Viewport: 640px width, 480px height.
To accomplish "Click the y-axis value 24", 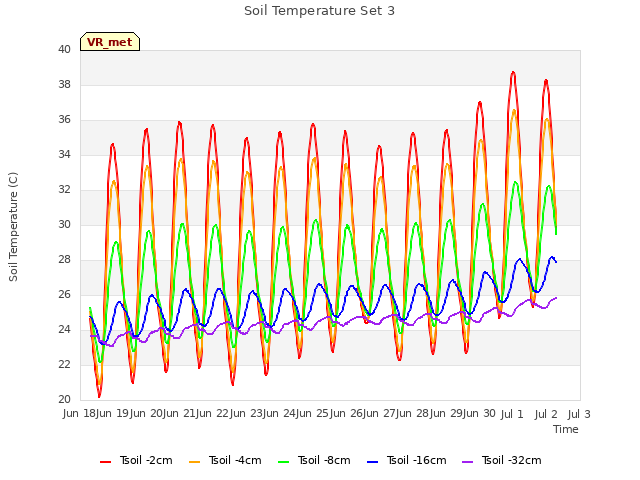I will [x=64, y=329].
